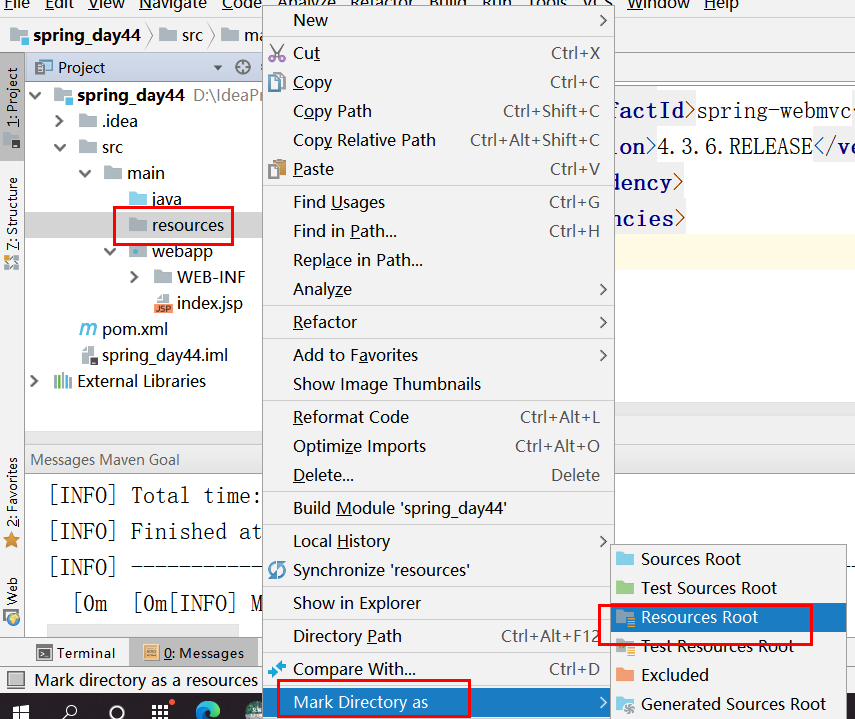Click the Test Resources Root folder icon
The width and height of the screenshot is (855, 719).
click(625, 647)
